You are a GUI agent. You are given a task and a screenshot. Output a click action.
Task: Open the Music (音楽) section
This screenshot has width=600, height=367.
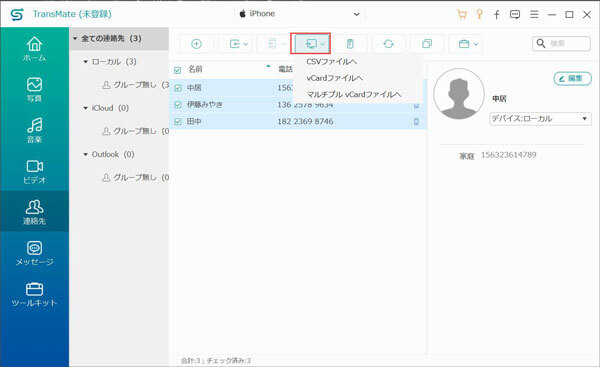(x=34, y=130)
